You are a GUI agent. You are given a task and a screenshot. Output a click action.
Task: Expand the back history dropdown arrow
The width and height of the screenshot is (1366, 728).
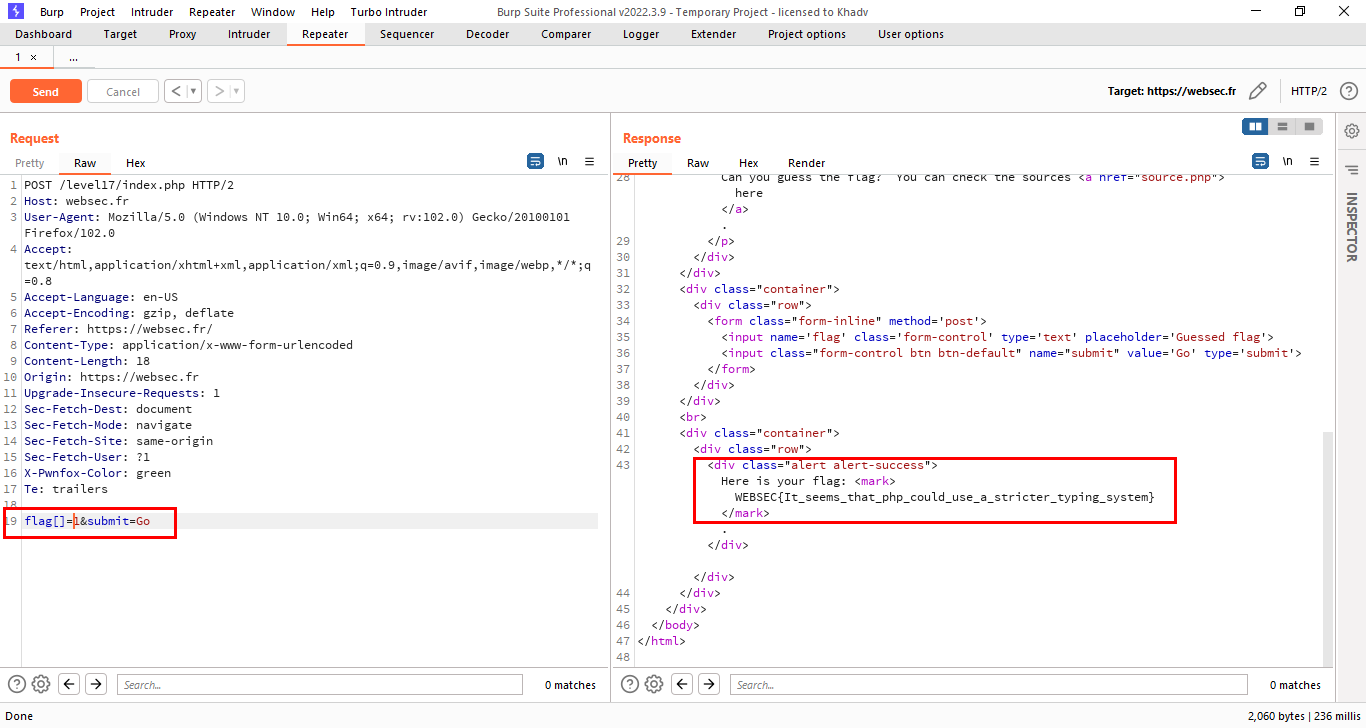coord(194,91)
